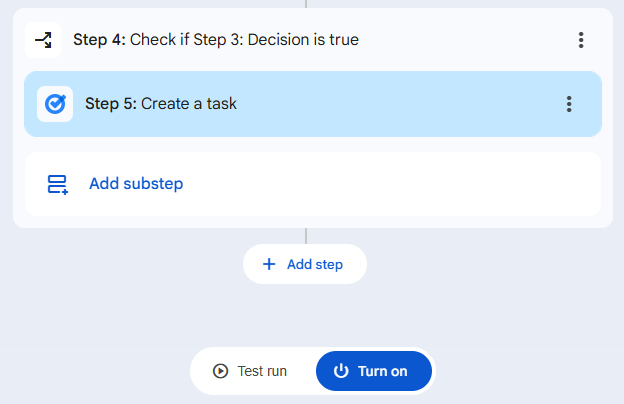
Task: Click the power icon in Turn on
Action: tap(341, 371)
